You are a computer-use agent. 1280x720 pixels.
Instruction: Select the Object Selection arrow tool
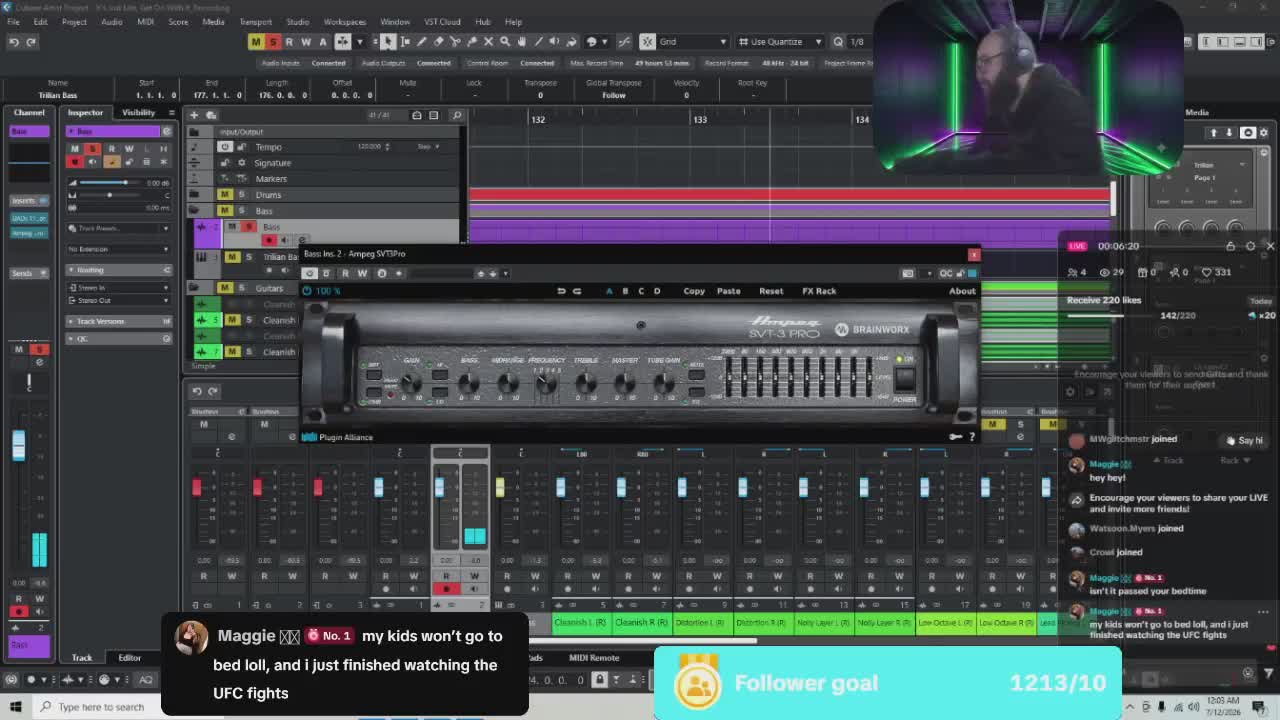(388, 42)
